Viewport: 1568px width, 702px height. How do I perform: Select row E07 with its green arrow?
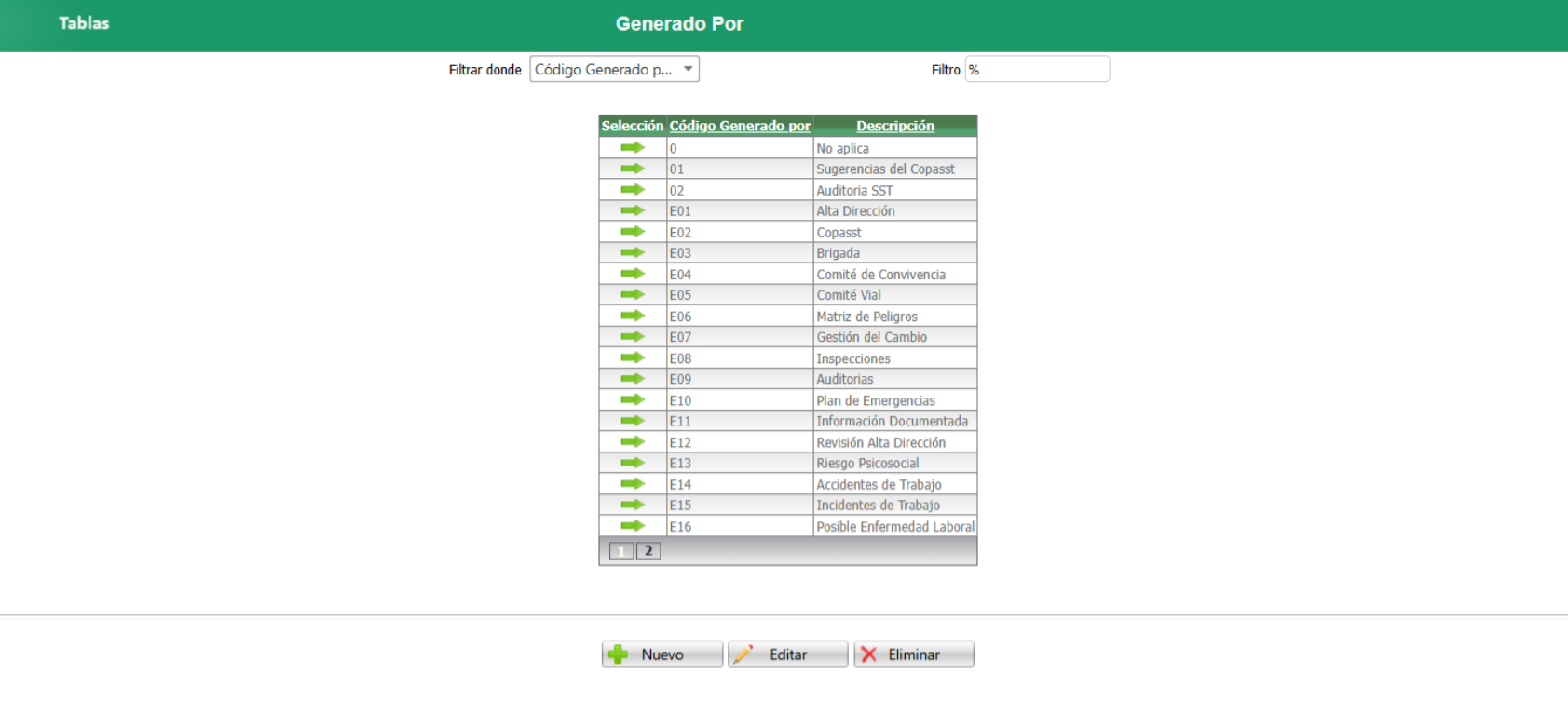coord(633,337)
